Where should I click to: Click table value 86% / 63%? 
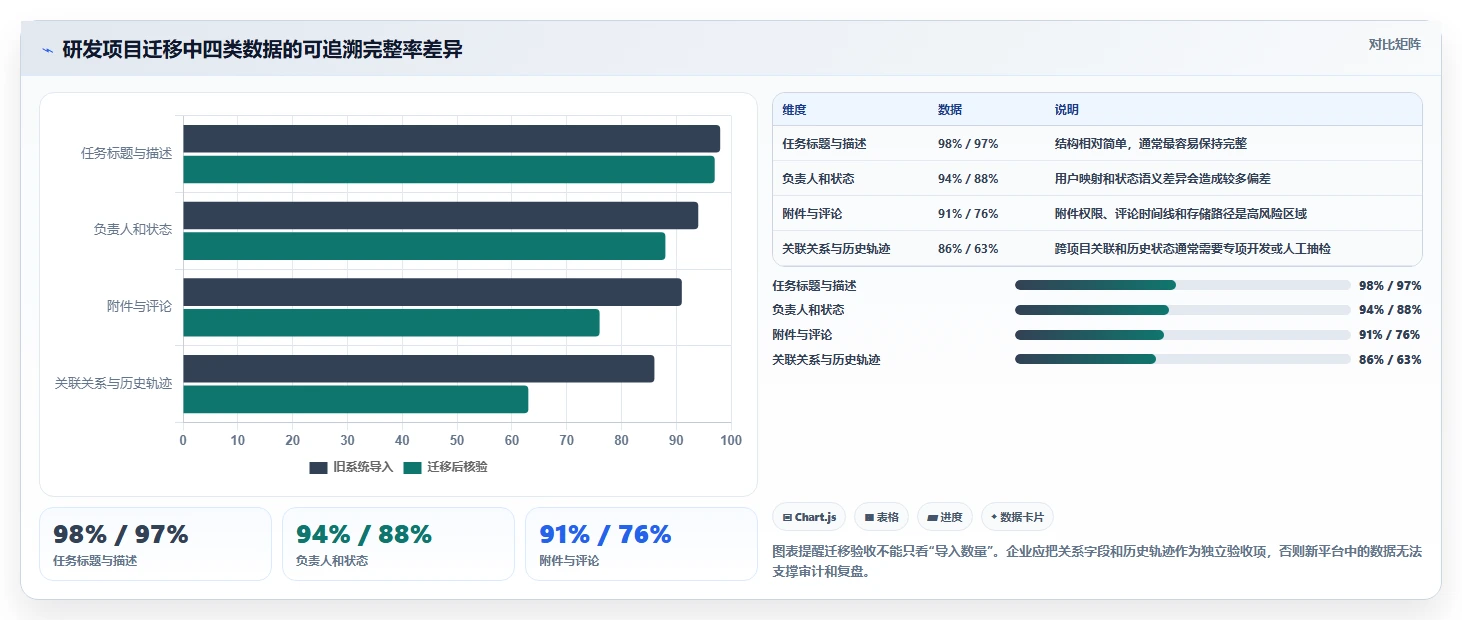[968, 248]
